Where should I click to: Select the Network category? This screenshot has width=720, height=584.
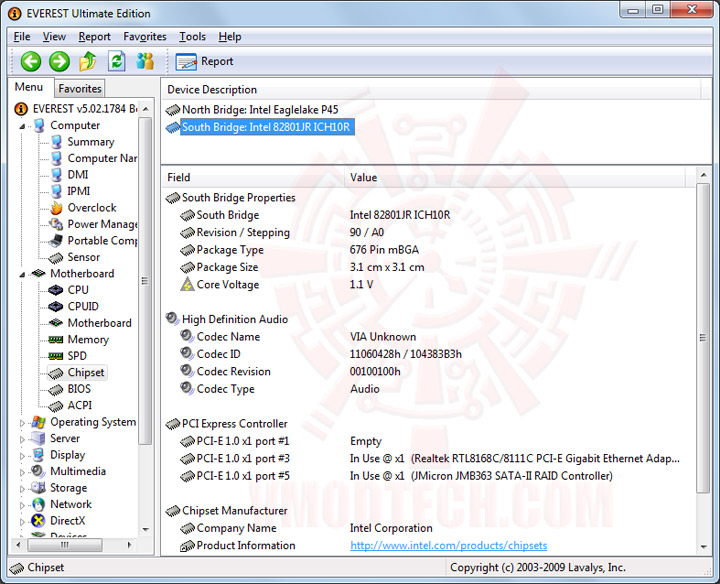pos(71,504)
